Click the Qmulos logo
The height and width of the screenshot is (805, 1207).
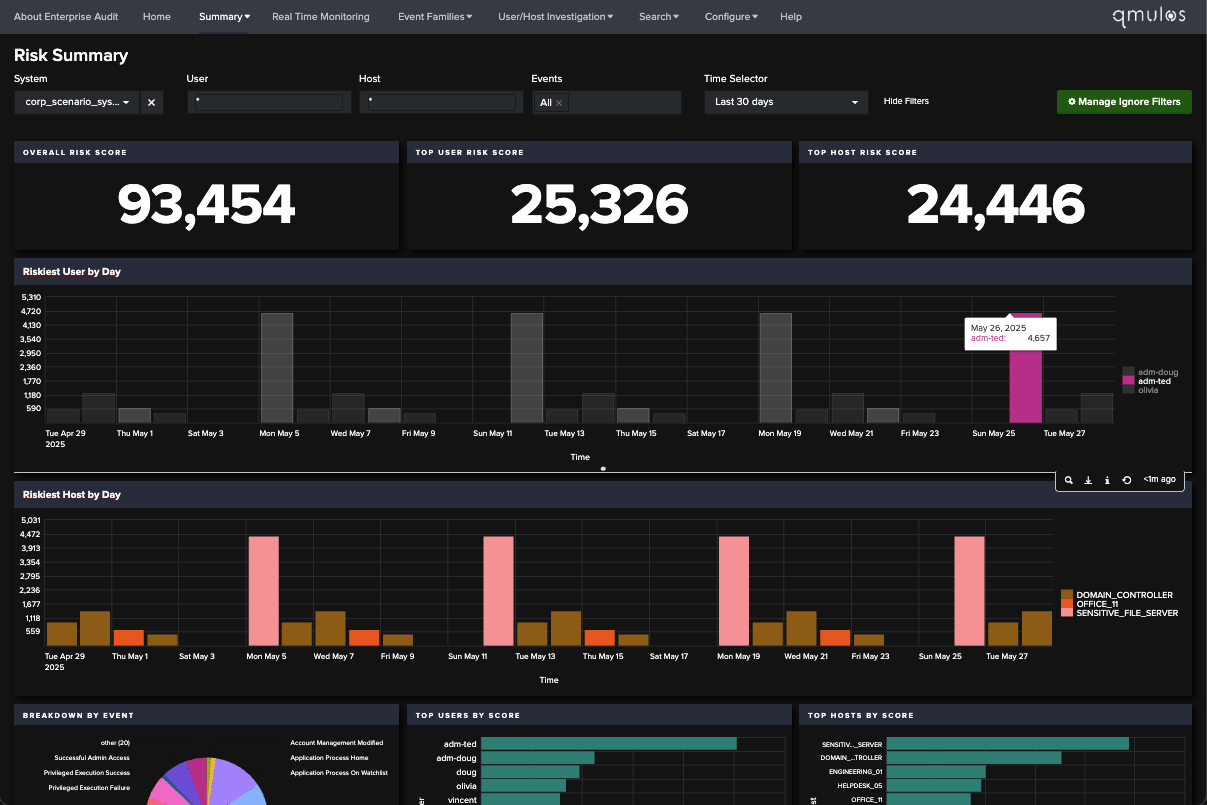1149,16
